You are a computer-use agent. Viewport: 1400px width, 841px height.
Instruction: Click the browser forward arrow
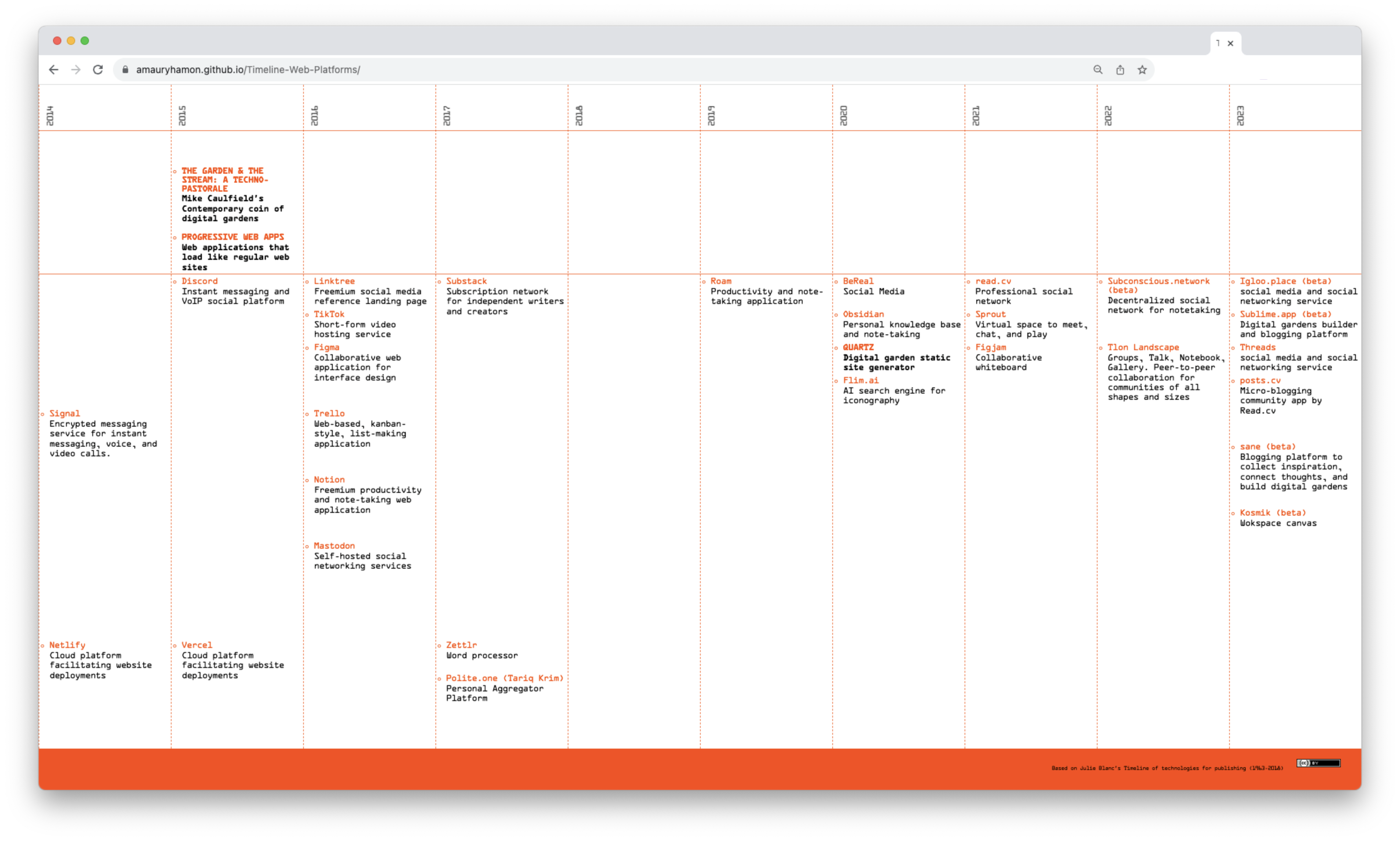point(76,70)
